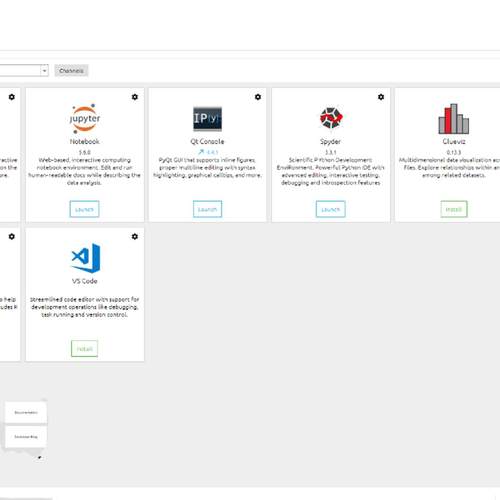Open the Spyder card's gear options
This screenshot has height=500, width=500.
(x=381, y=97)
